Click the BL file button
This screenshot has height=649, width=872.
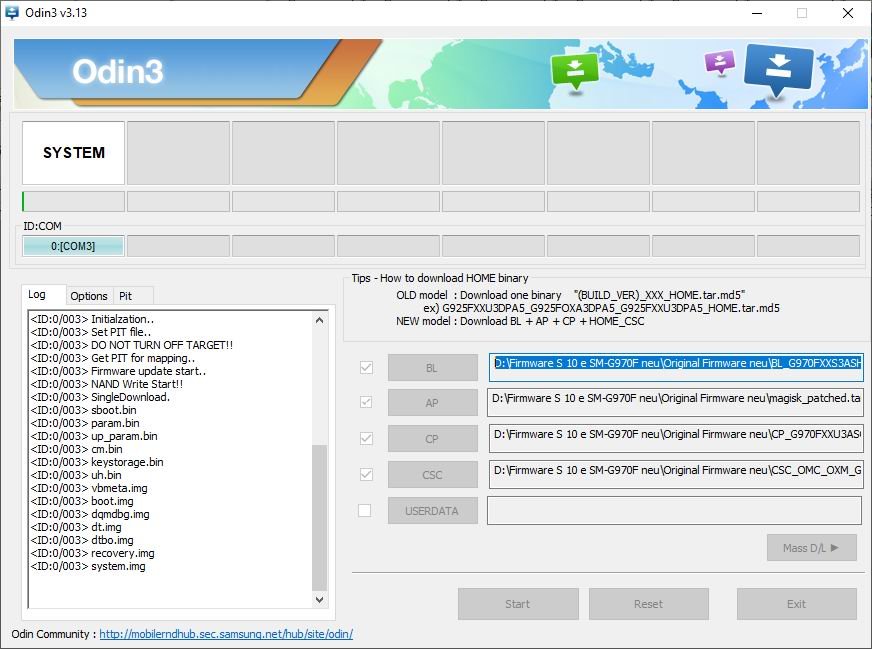433,368
